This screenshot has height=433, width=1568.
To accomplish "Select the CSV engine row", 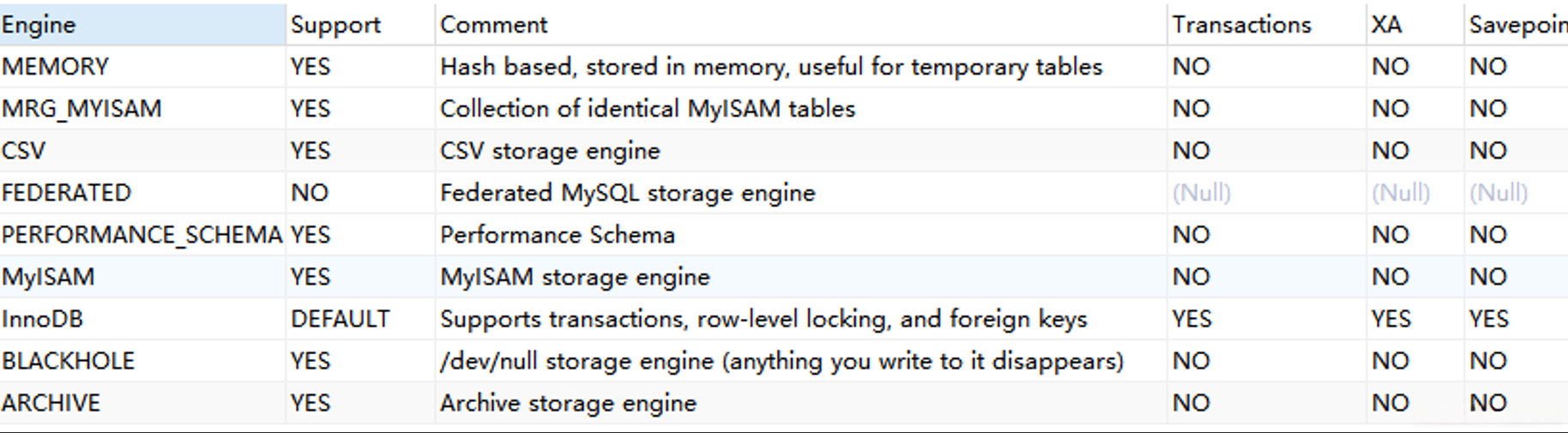I will pos(24,151).
